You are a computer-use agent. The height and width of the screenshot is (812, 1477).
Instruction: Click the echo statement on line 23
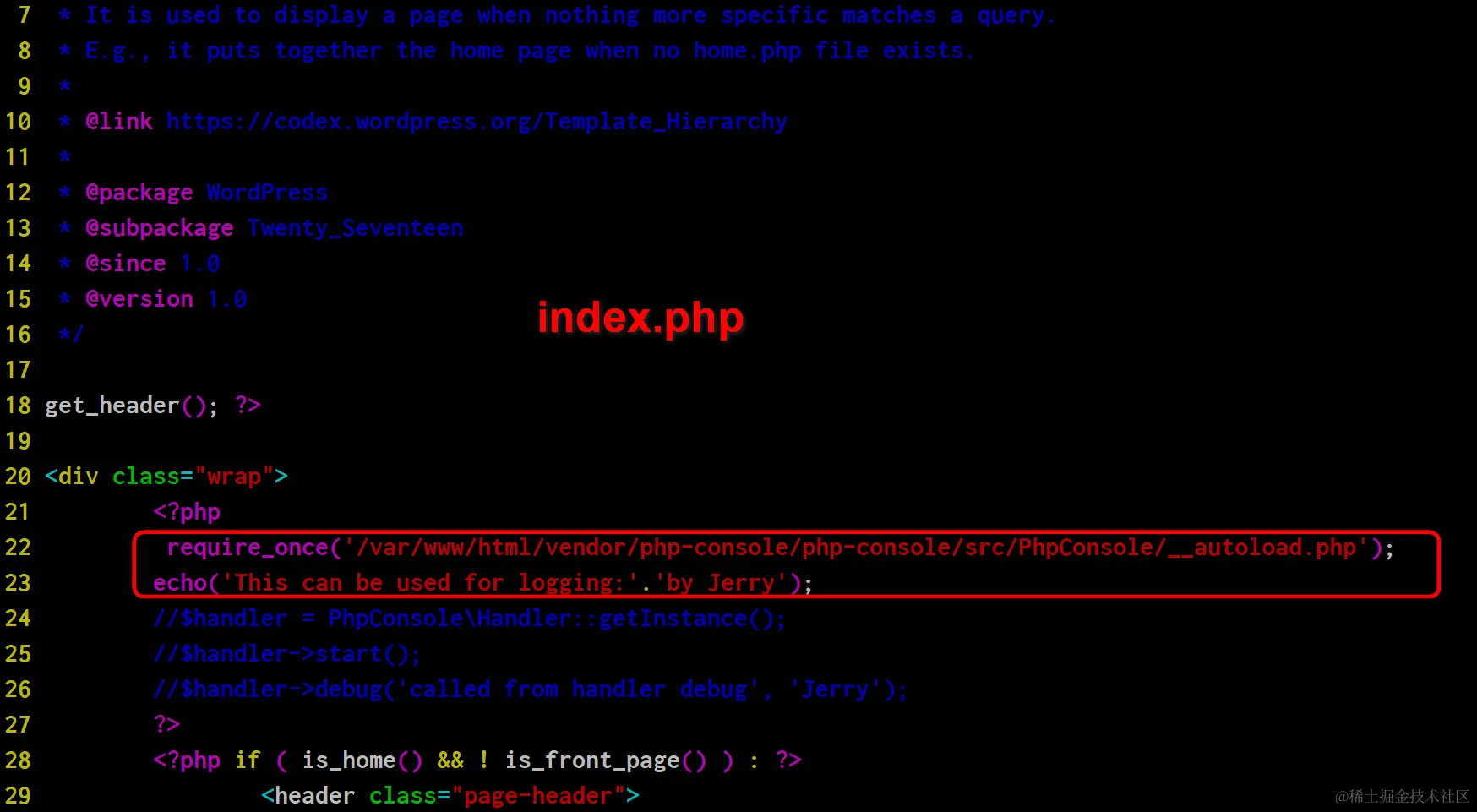tap(482, 583)
